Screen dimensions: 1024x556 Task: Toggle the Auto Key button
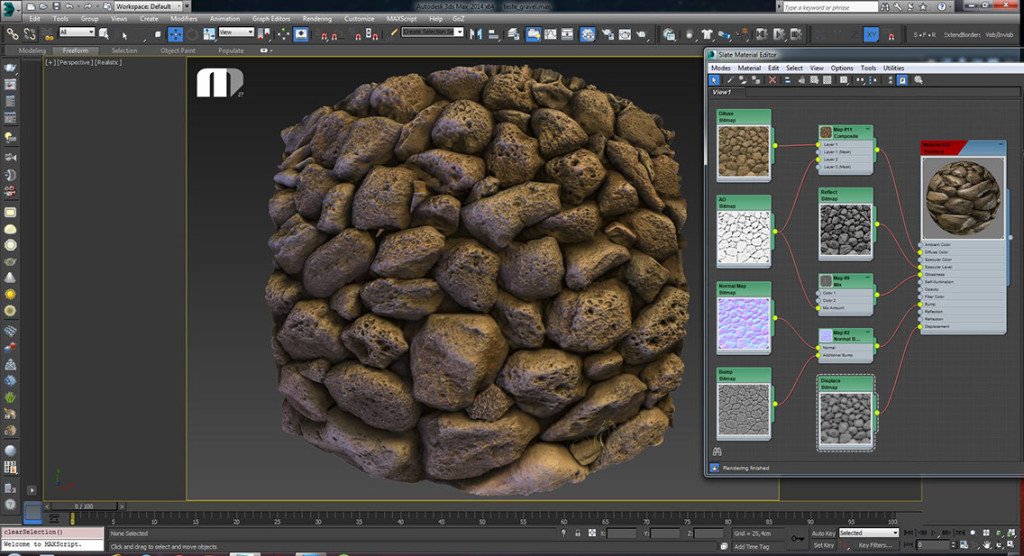pos(823,533)
